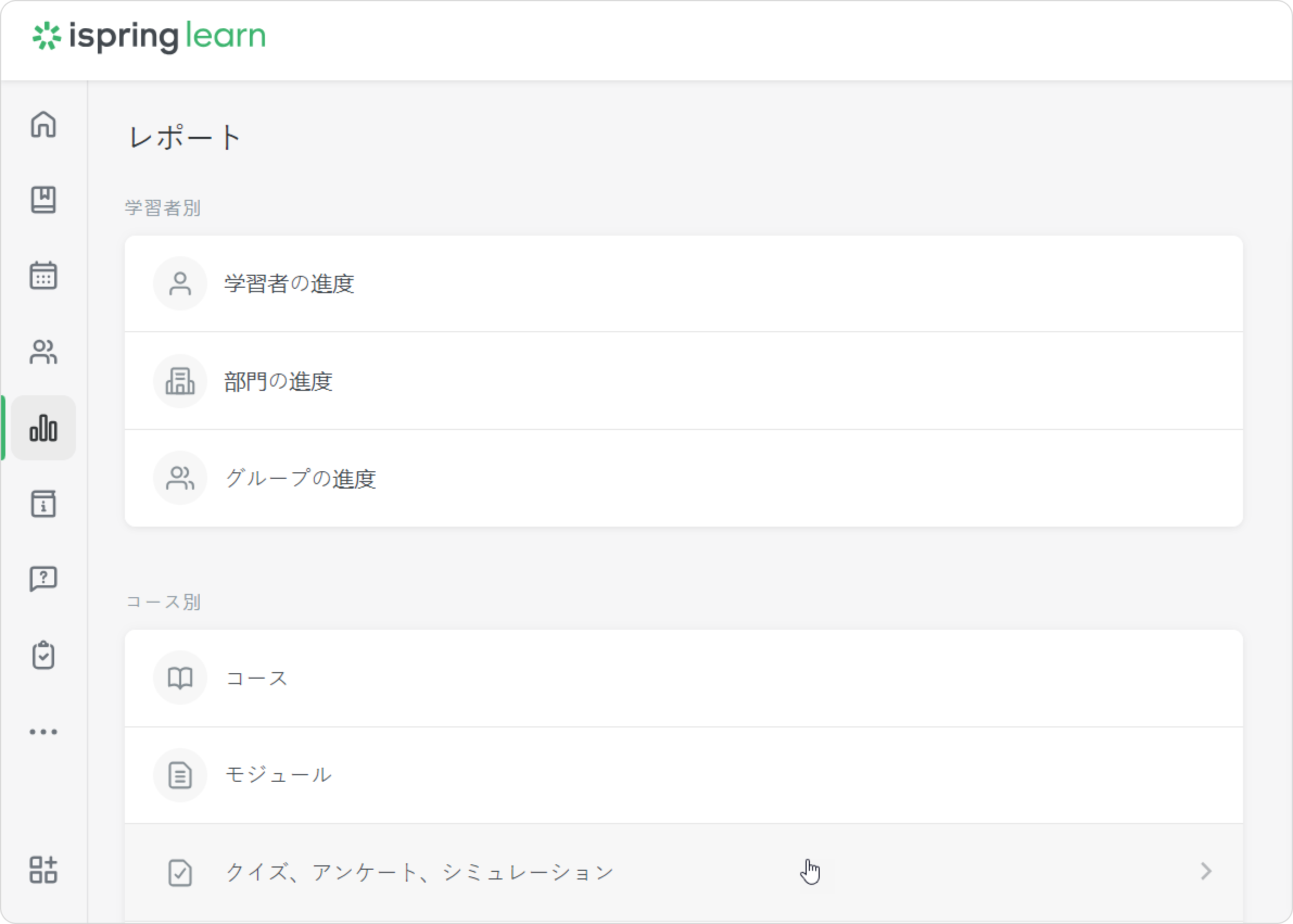Screen dimensions: 1293x924
Task: Open the コース report
Action: tap(684, 678)
